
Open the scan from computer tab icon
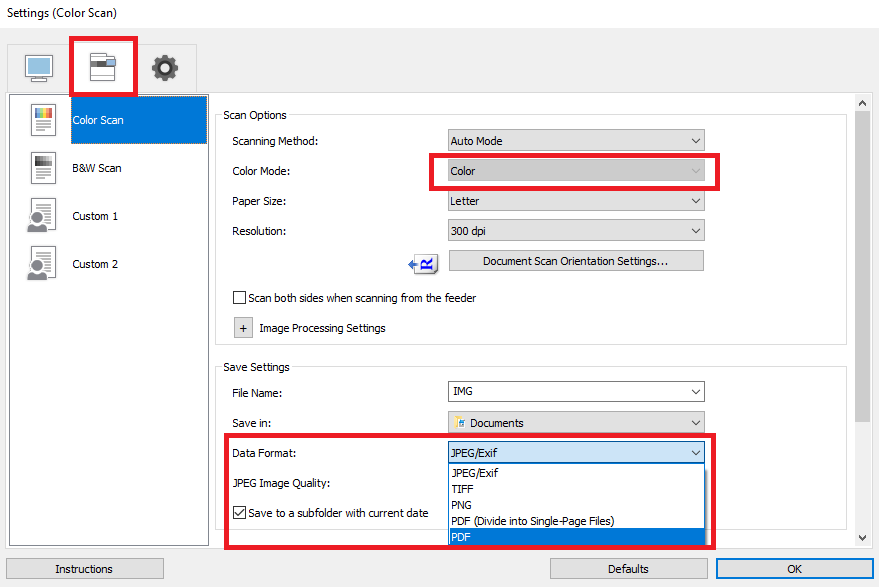coord(39,68)
